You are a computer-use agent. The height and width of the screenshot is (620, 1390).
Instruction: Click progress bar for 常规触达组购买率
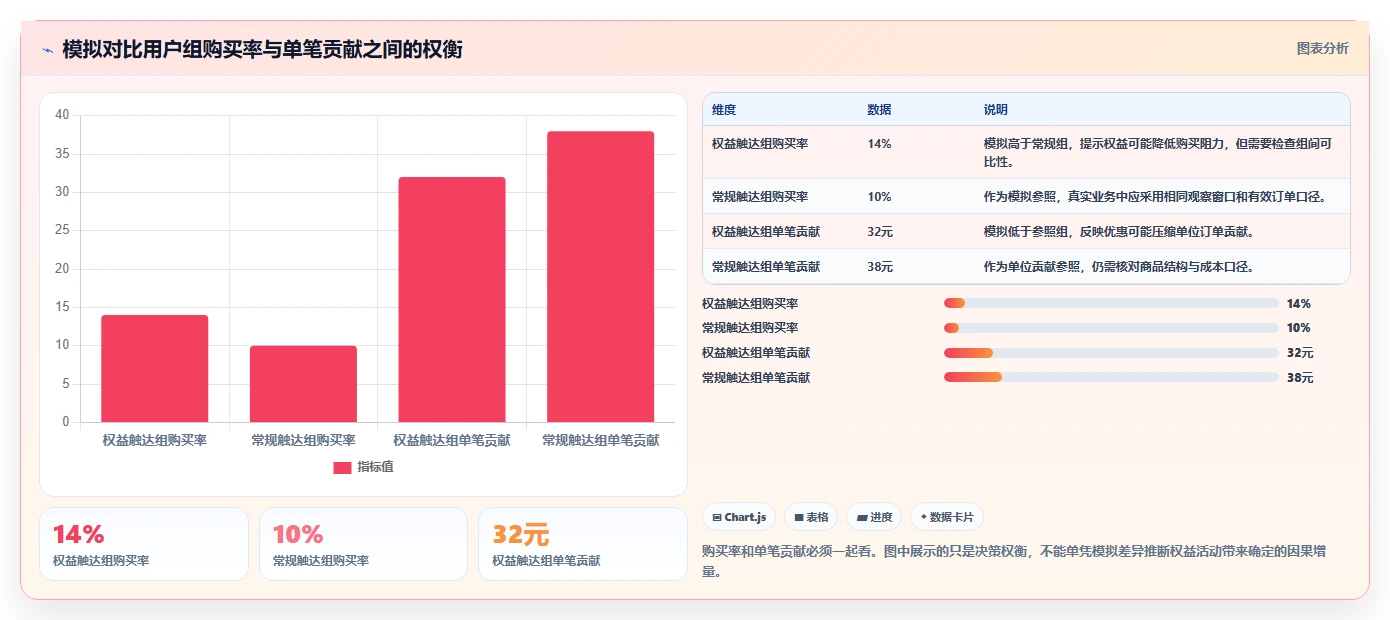coord(1111,328)
